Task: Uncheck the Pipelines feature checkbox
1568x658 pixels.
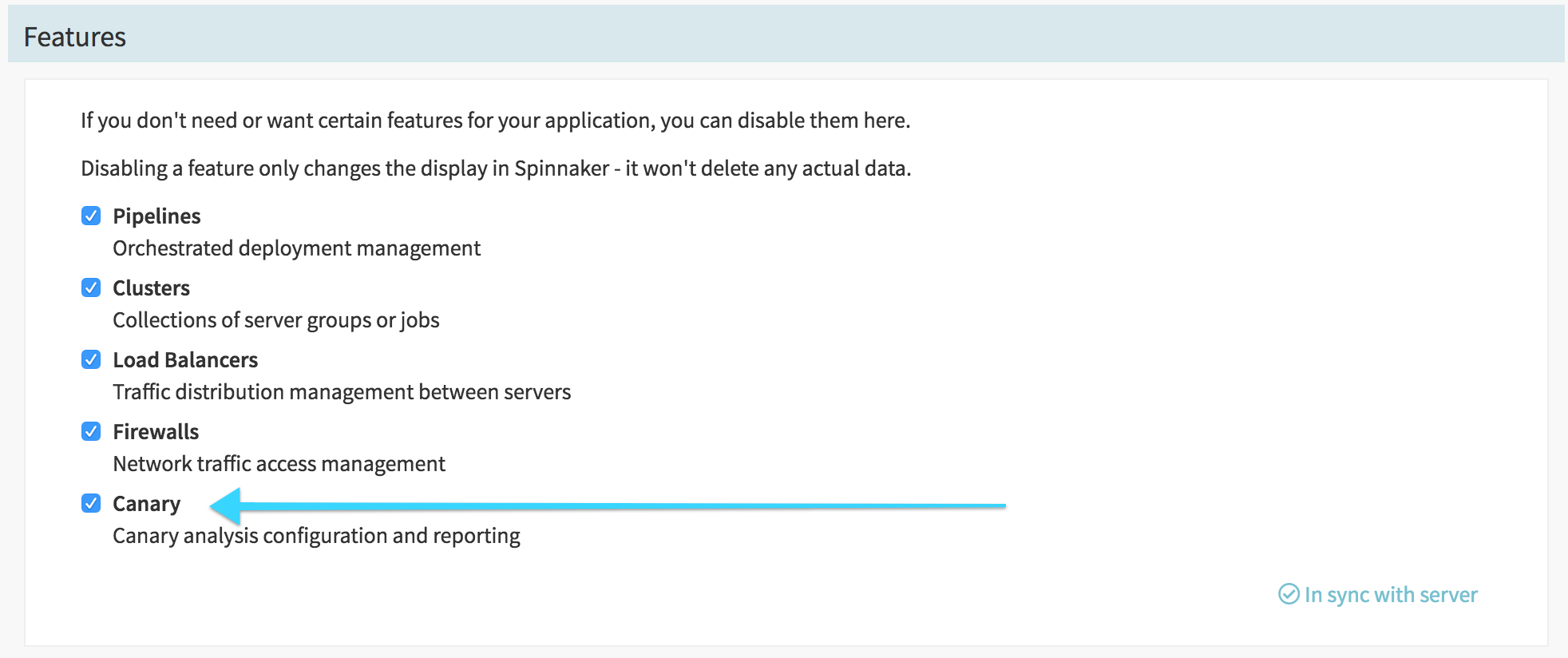Action: tap(91, 216)
